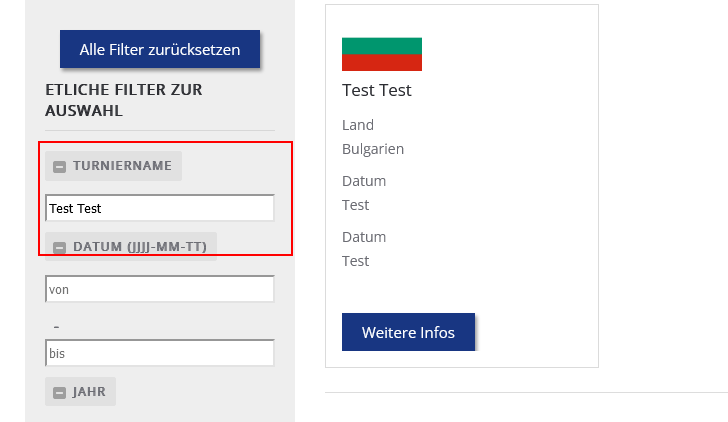Click the minus icon beside Datum (JJJJ-MM-TT)
728x422 pixels.
click(60, 247)
